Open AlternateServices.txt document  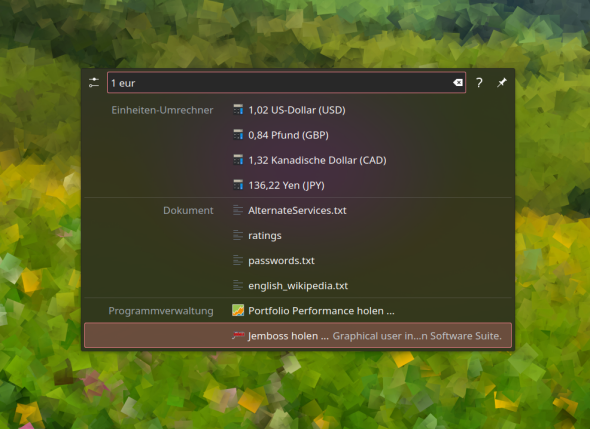click(298, 210)
